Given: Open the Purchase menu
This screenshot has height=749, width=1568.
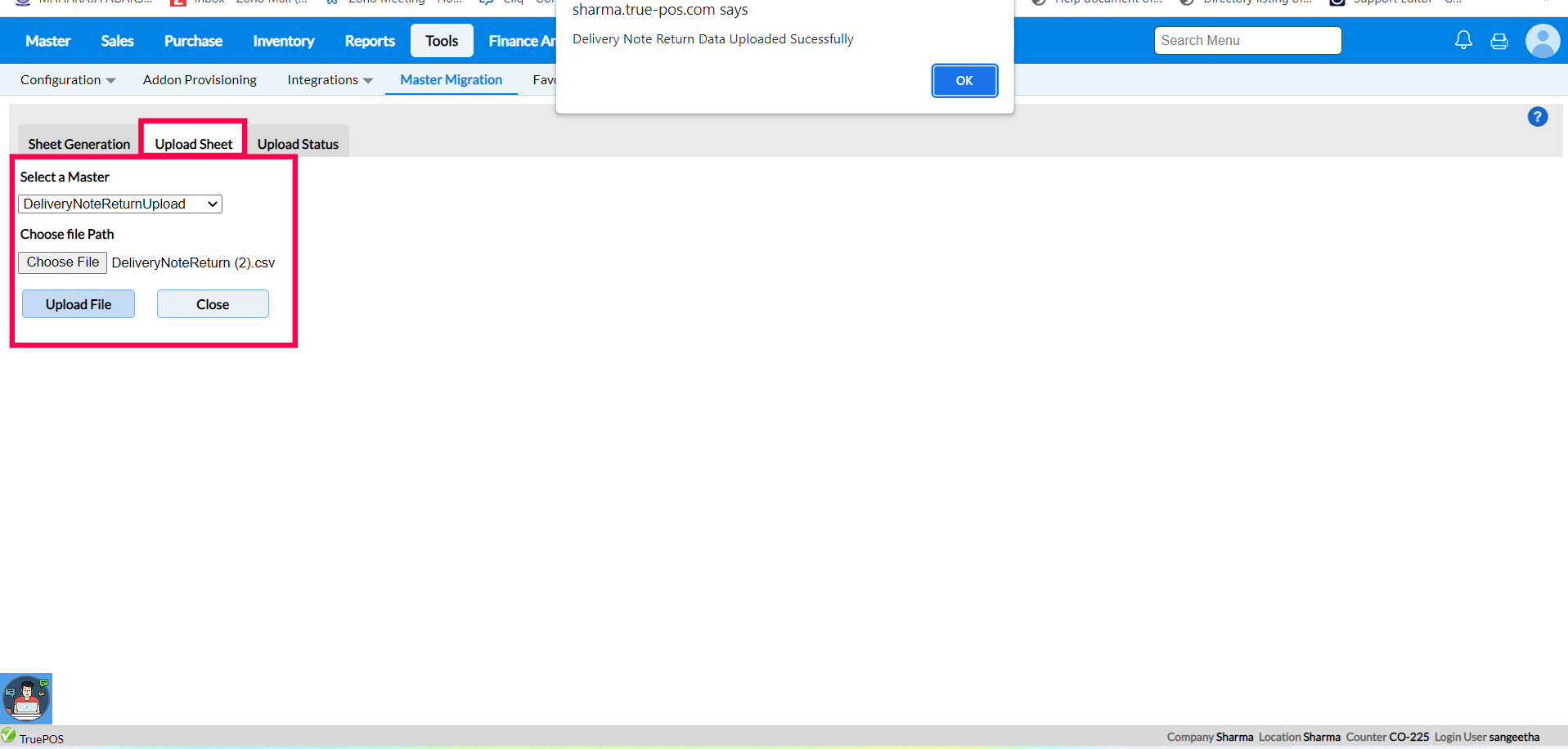Looking at the screenshot, I should coord(193,41).
